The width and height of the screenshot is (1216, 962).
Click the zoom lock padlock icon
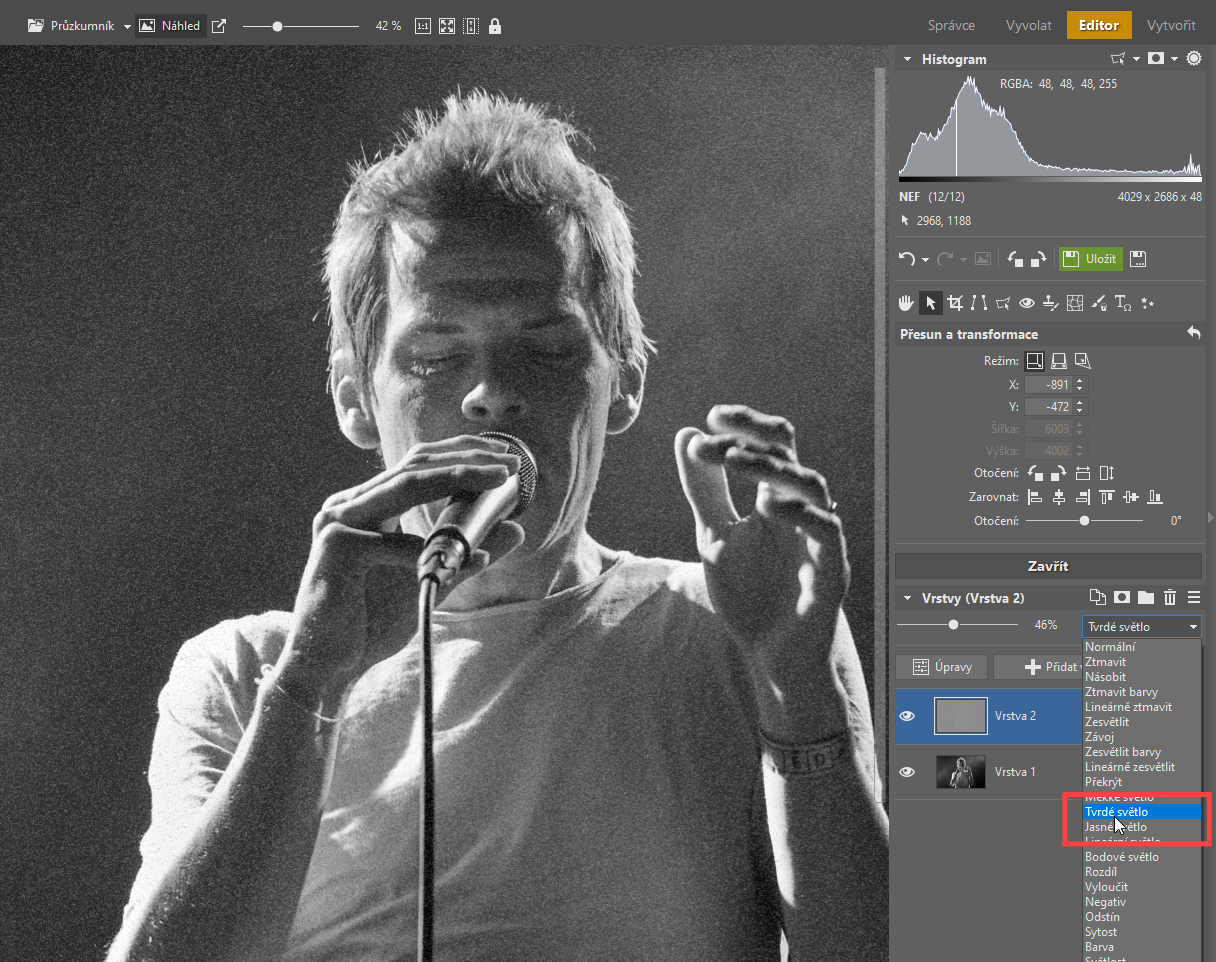point(494,26)
